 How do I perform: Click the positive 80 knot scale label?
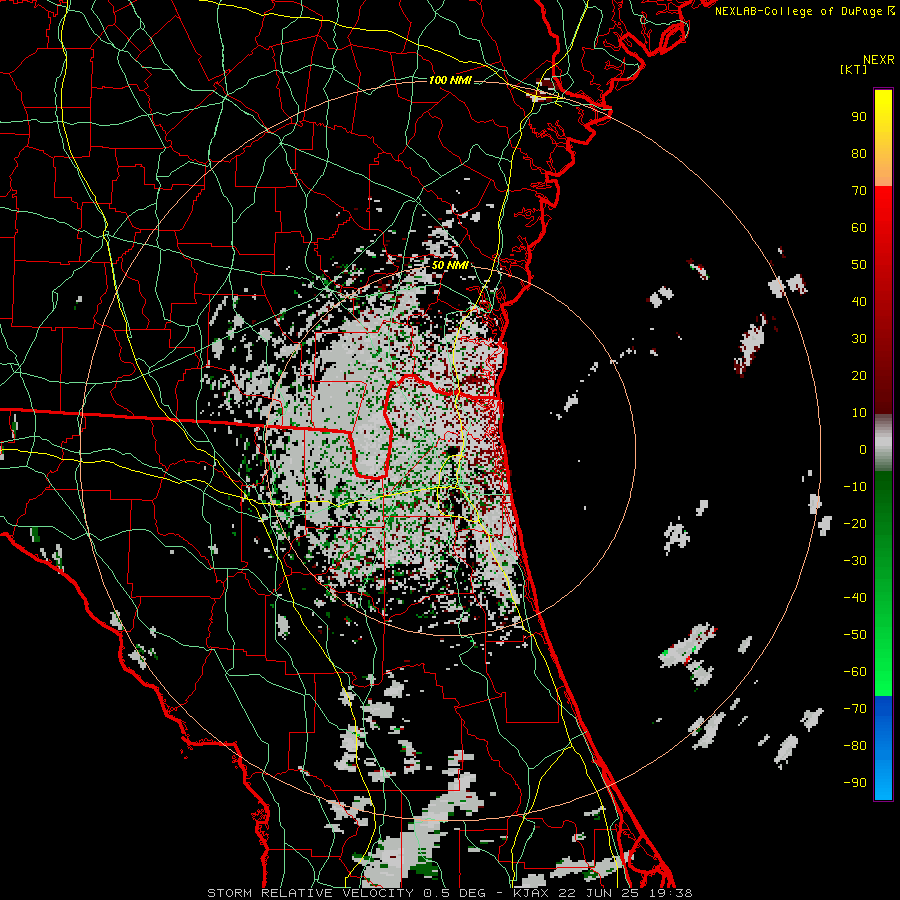(x=859, y=153)
